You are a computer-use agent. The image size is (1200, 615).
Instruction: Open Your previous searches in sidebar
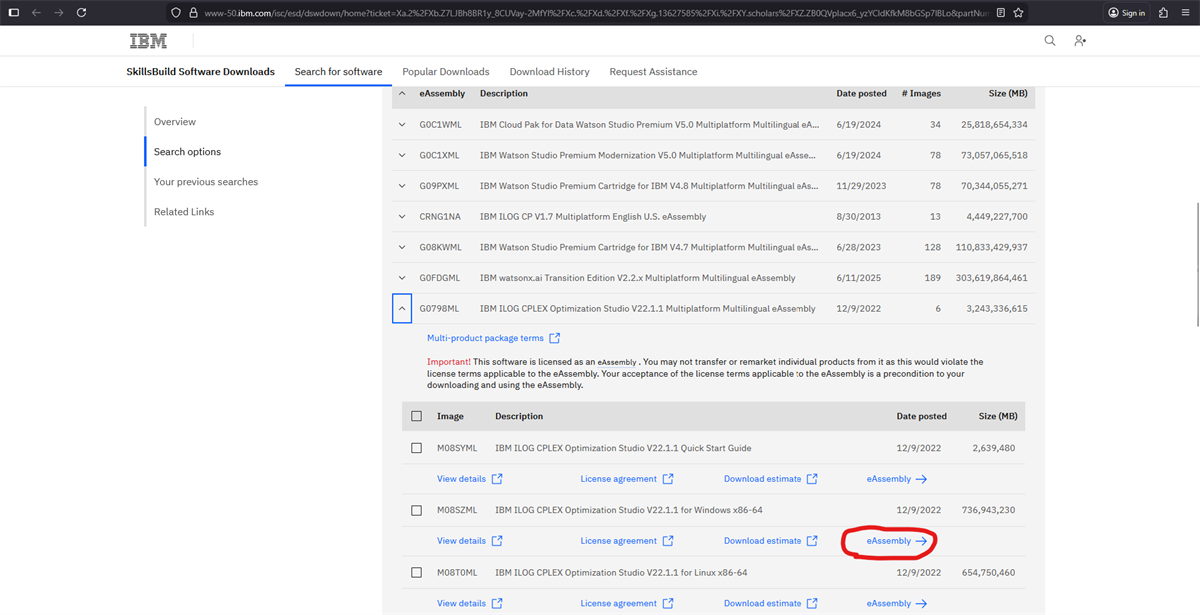click(x=206, y=182)
